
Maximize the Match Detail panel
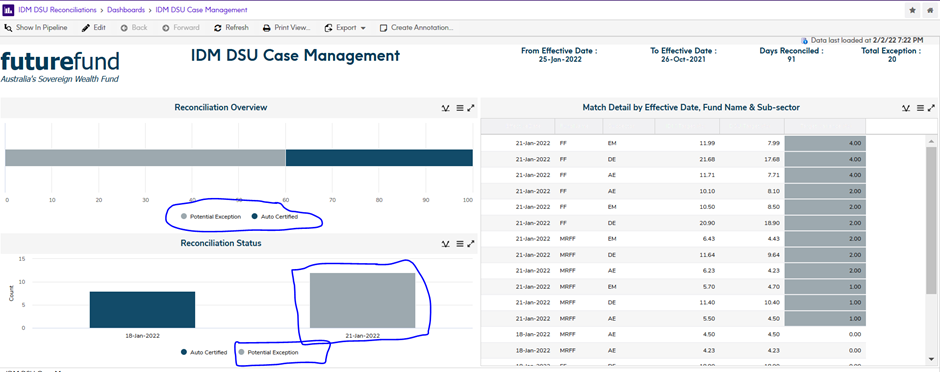931,108
